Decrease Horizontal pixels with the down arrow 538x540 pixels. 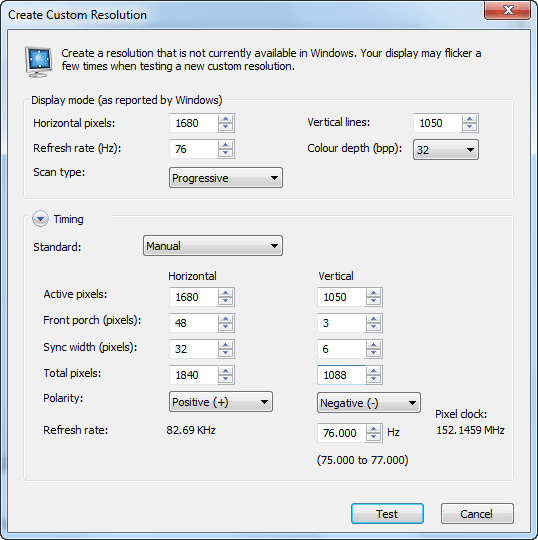click(226, 127)
